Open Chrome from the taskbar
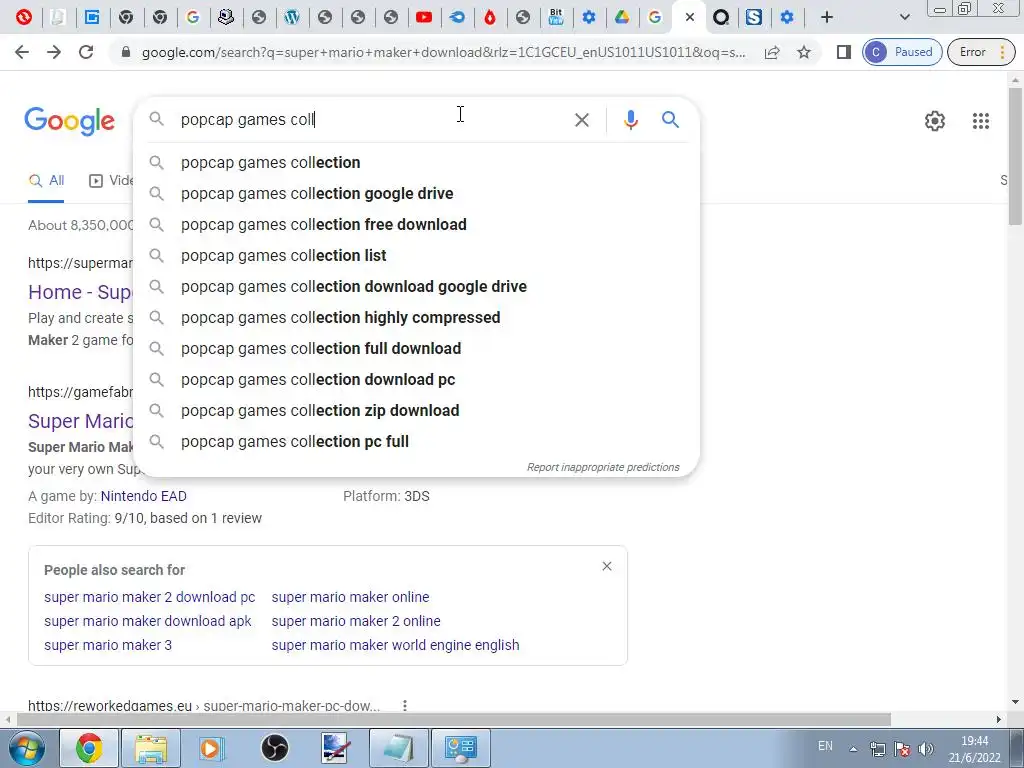The width and height of the screenshot is (1024, 768). 89,748
